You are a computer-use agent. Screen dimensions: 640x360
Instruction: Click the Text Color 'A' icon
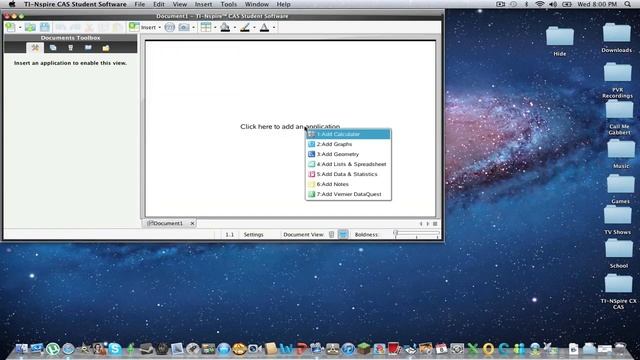click(x=264, y=27)
